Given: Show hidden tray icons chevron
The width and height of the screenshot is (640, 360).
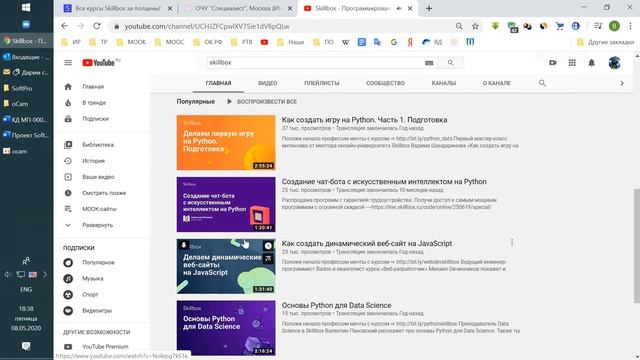Looking at the screenshot, I should tap(45, 275).
